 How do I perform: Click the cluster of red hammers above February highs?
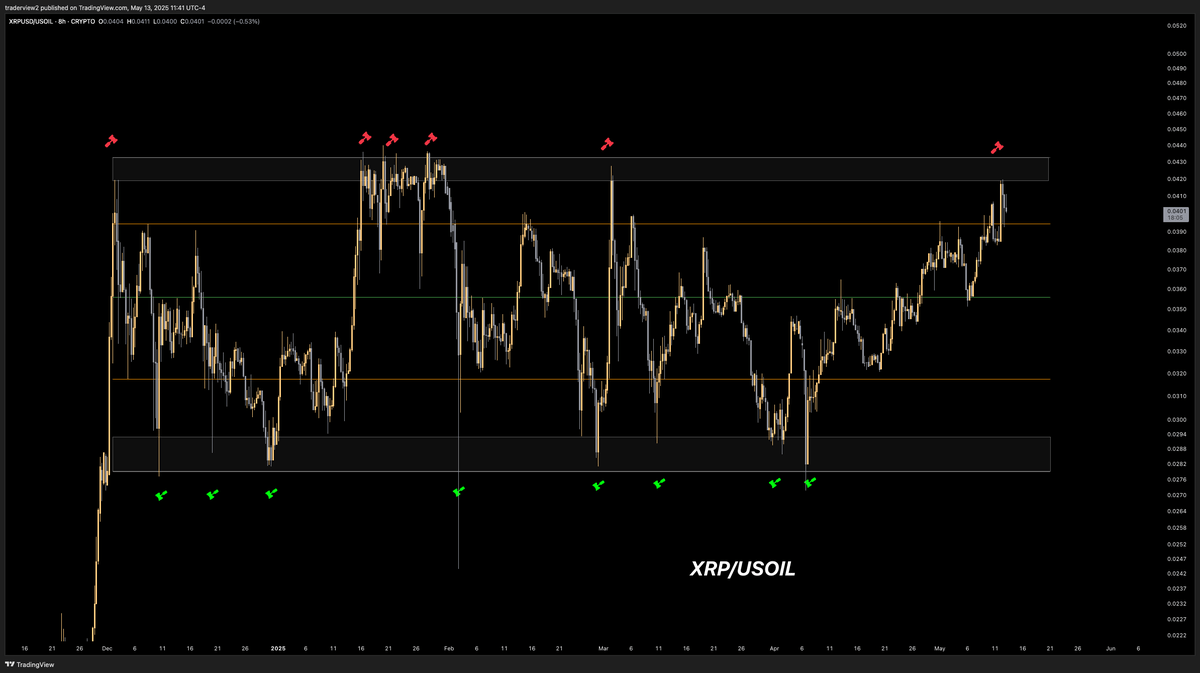[x=394, y=139]
